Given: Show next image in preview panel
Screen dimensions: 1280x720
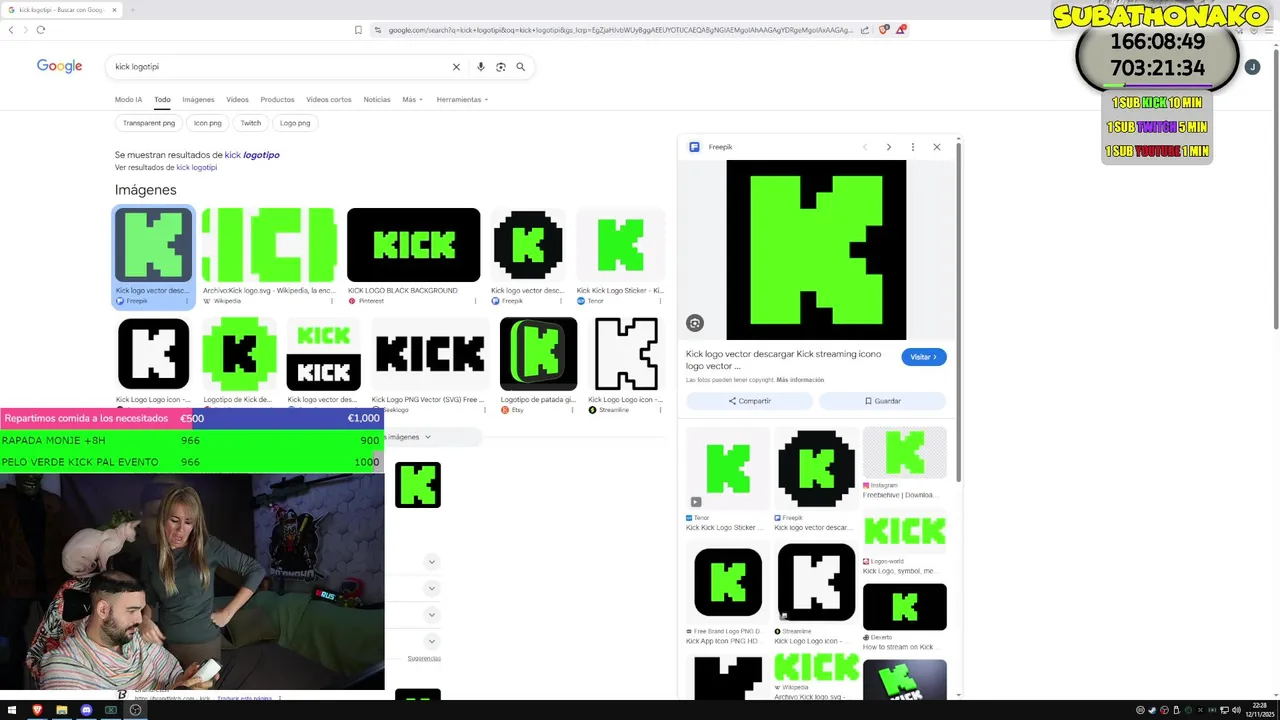Looking at the screenshot, I should [888, 147].
